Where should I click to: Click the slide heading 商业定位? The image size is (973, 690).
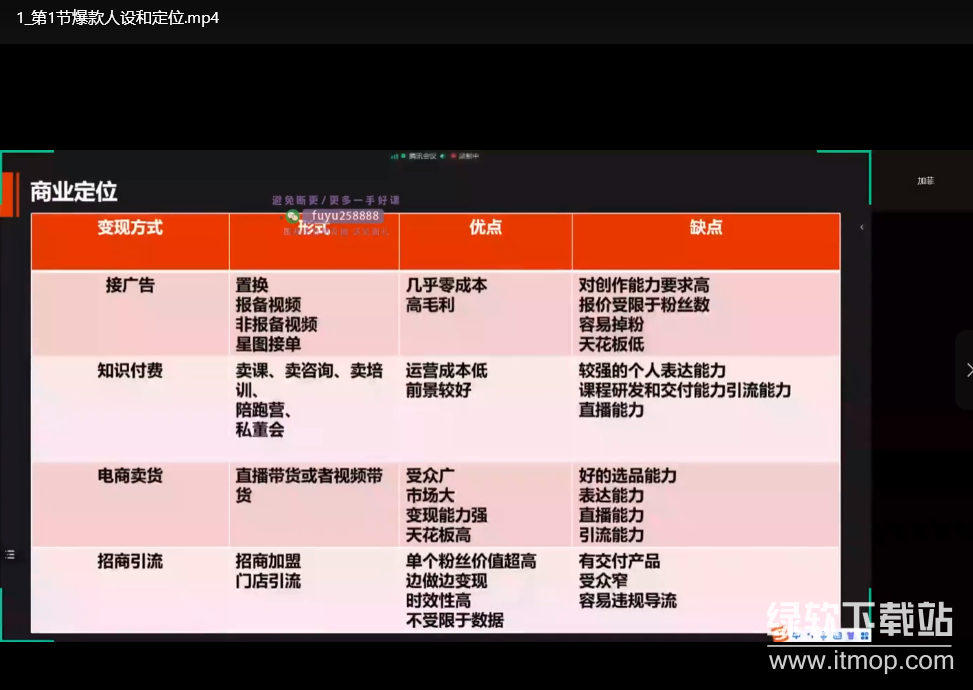pos(74,192)
